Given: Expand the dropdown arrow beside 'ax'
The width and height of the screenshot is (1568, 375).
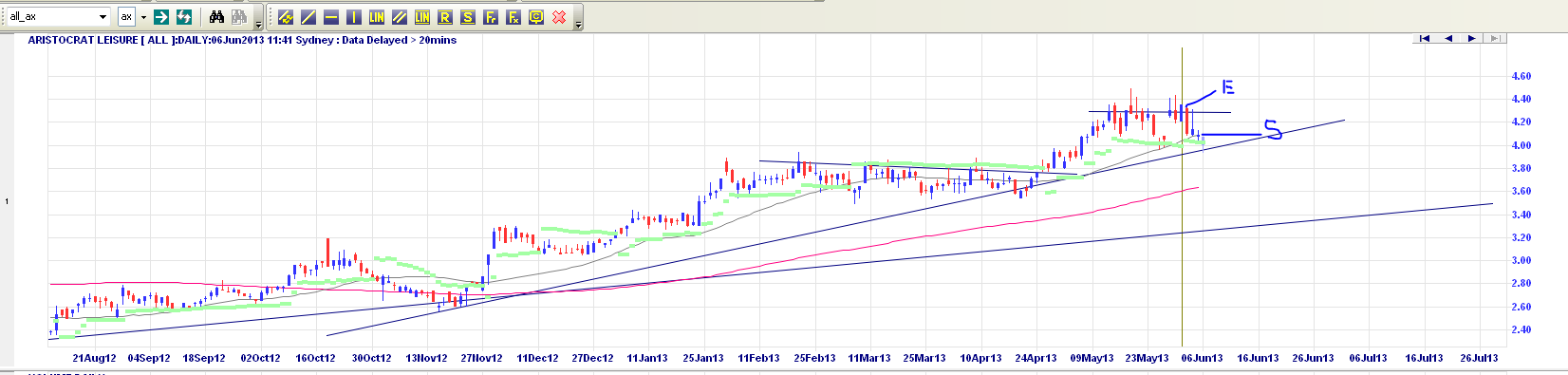Looking at the screenshot, I should tap(143, 17).
